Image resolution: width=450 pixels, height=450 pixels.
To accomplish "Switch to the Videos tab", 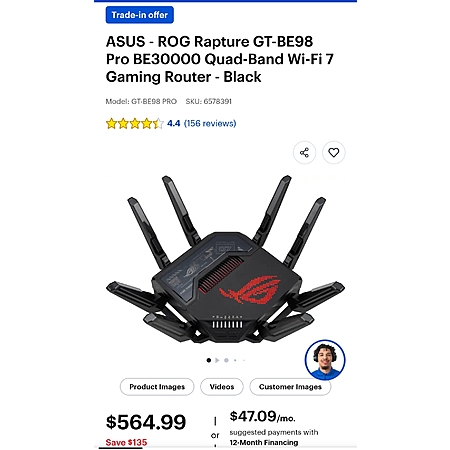I will tap(222, 387).
